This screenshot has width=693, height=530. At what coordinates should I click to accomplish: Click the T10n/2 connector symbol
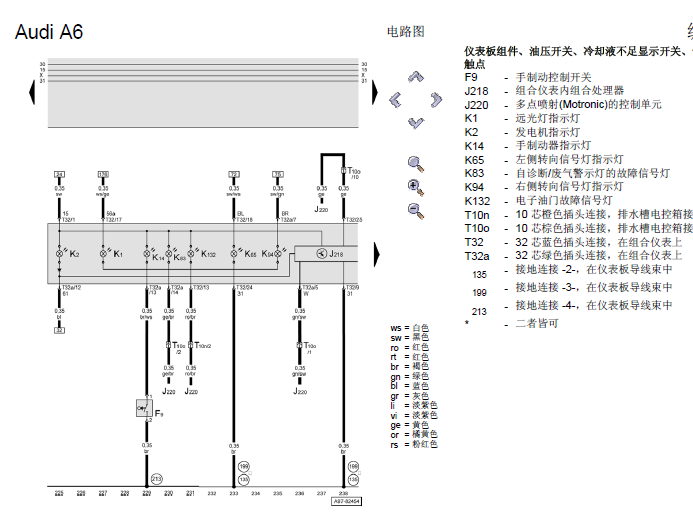pos(190,344)
